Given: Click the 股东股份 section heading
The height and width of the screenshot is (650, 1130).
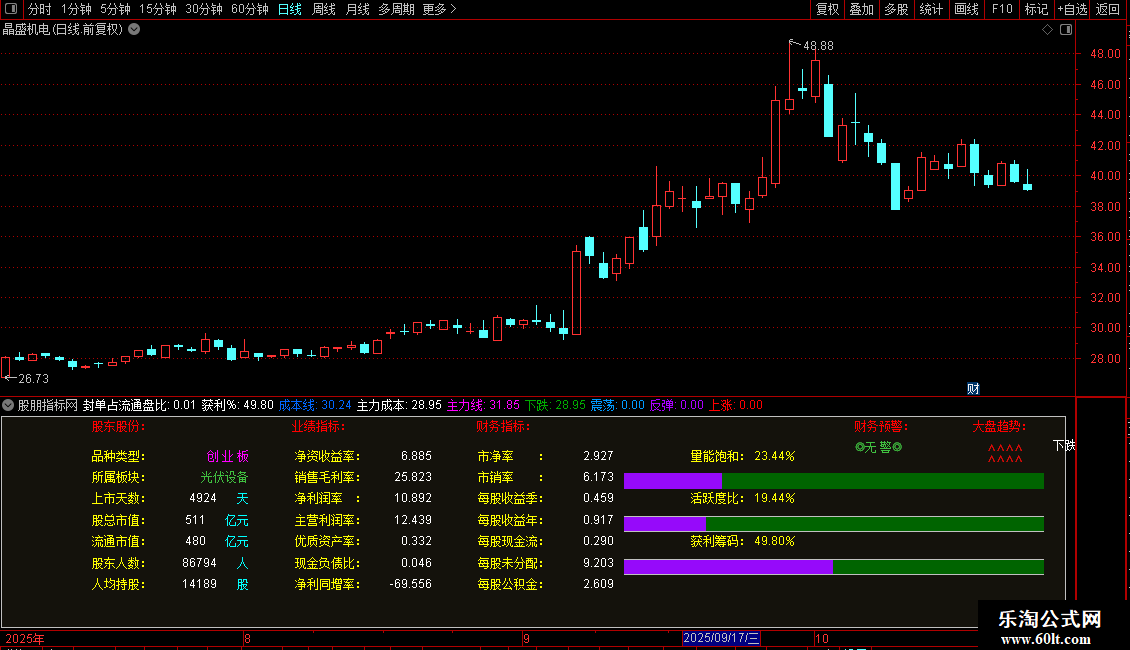Looking at the screenshot, I should coord(118,427).
